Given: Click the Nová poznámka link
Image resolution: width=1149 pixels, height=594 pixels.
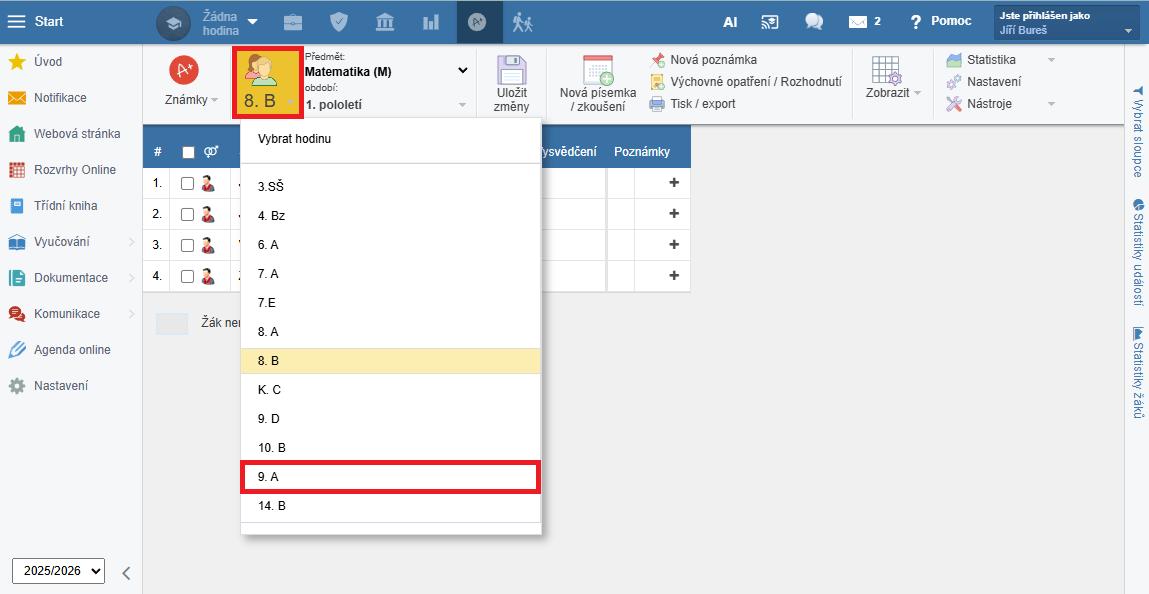Looking at the screenshot, I should [x=712, y=60].
